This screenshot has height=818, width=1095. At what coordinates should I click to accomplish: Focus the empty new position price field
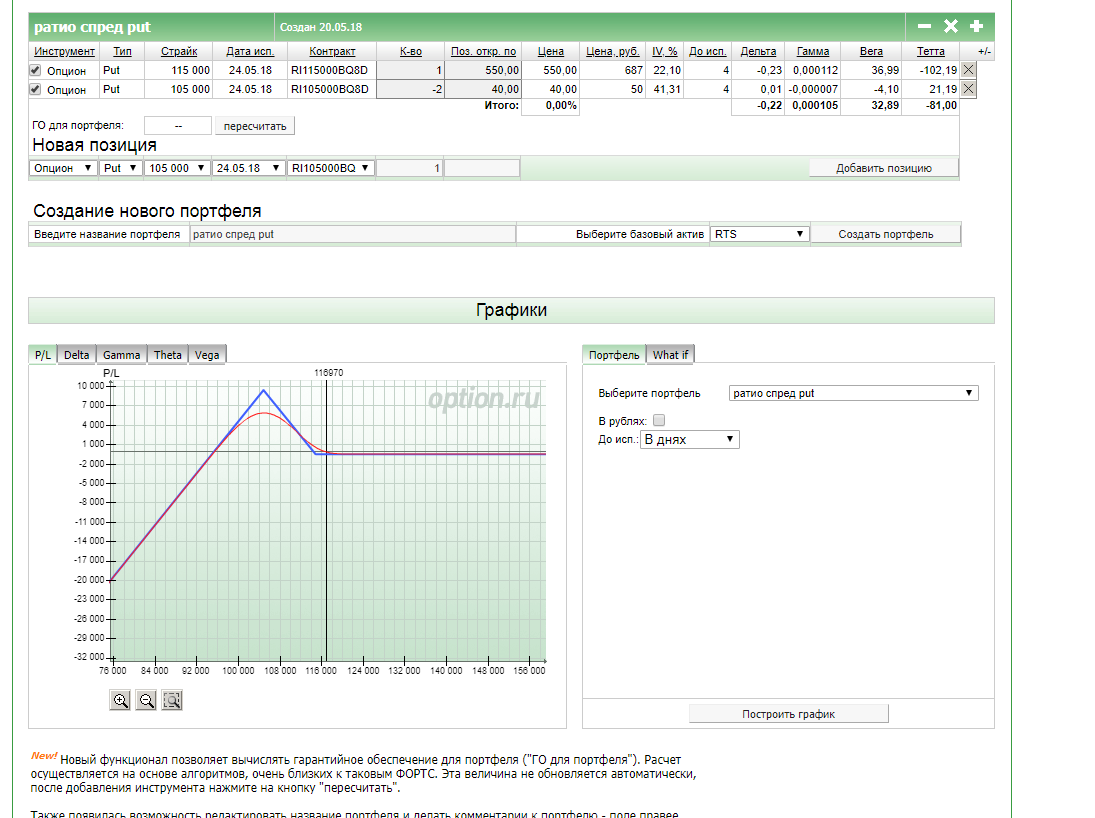(x=483, y=168)
